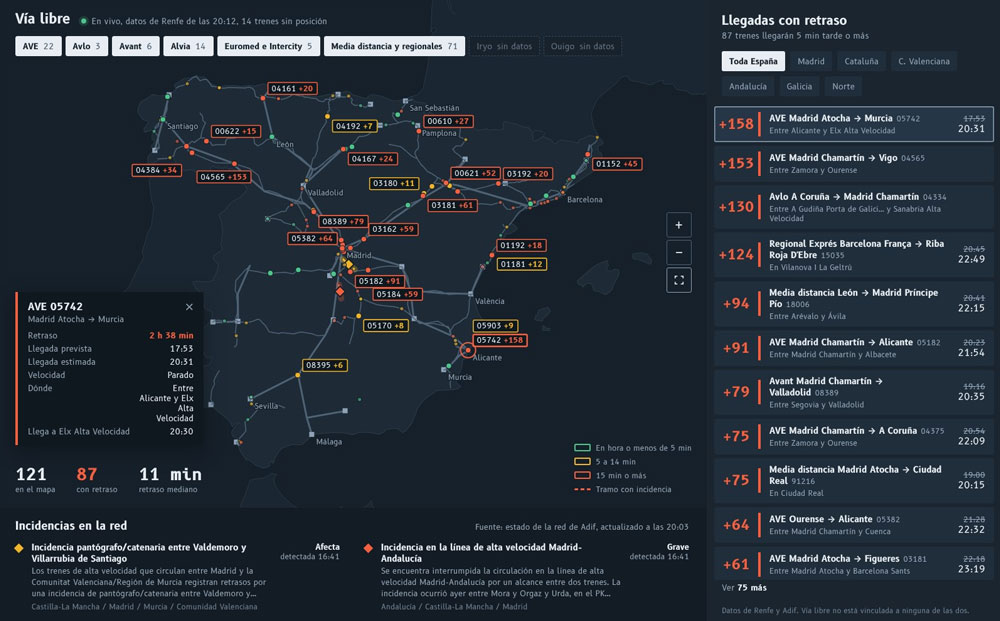
Task: Click map train label 05184 +59
Action: click(397, 295)
